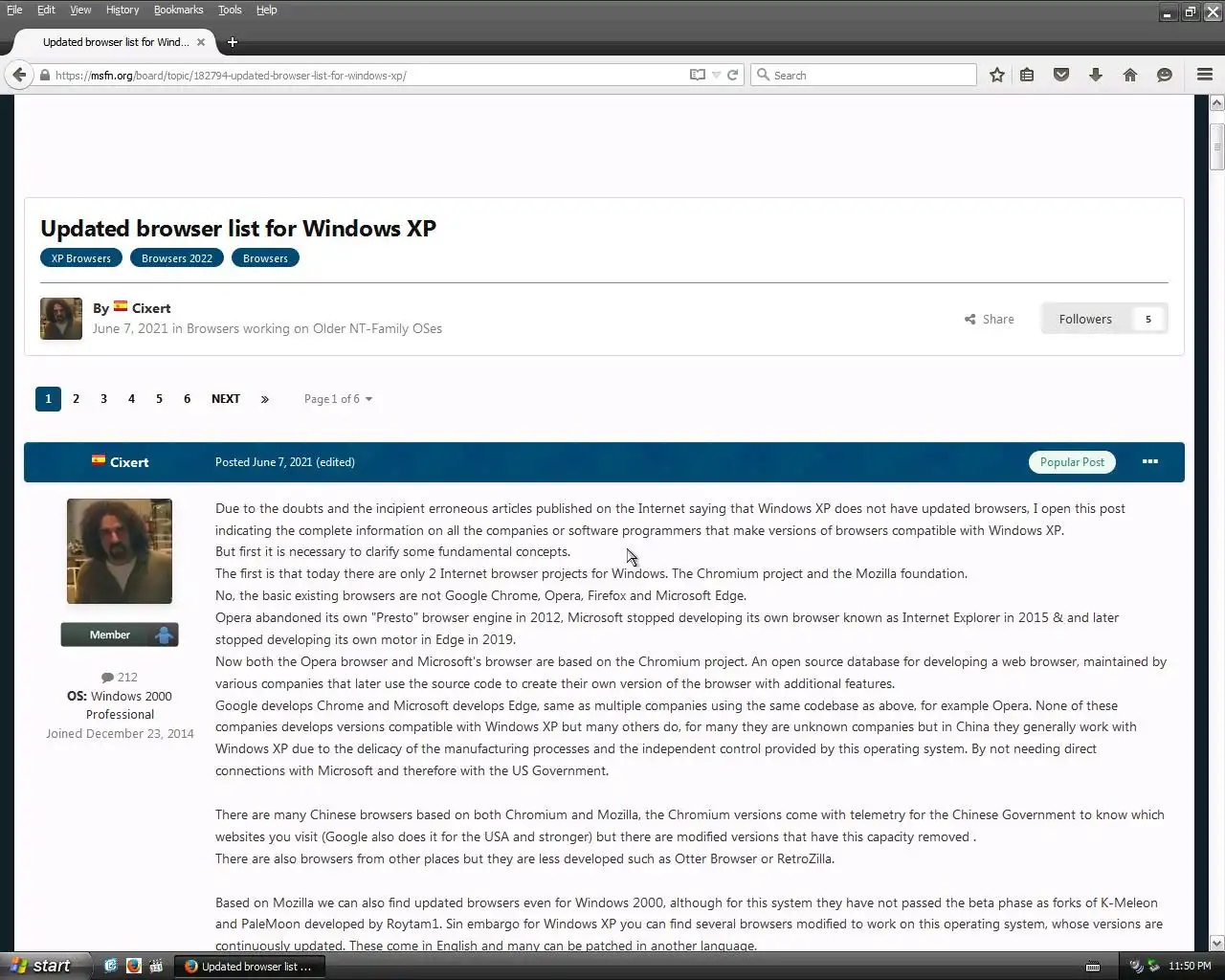
Task: Click the 'Posted June 7, 2021' timestamp link
Action: coord(263,462)
